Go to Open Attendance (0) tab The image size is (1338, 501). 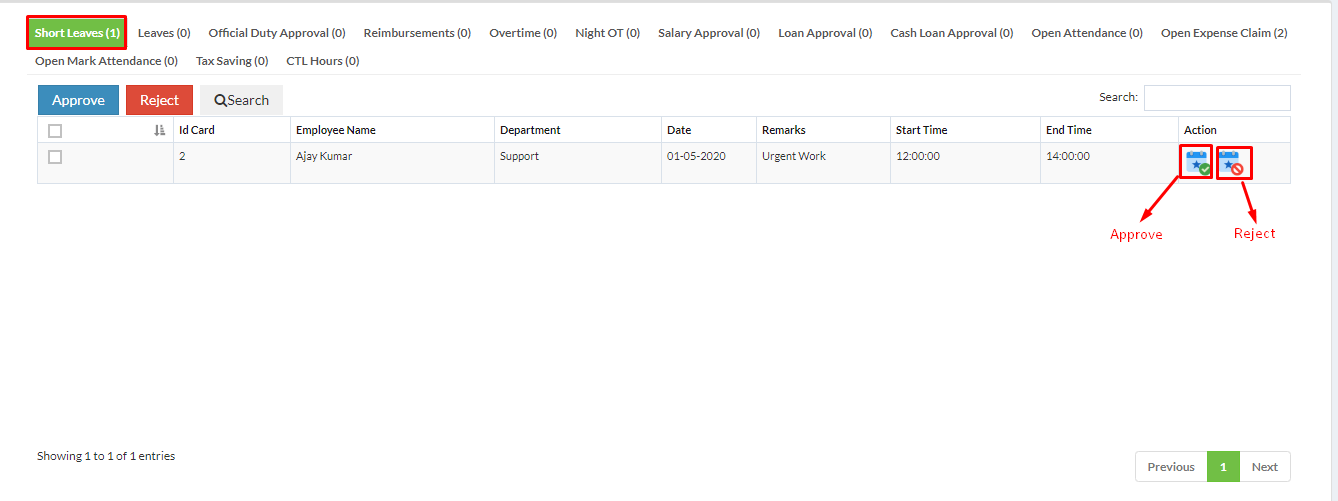(x=1087, y=33)
